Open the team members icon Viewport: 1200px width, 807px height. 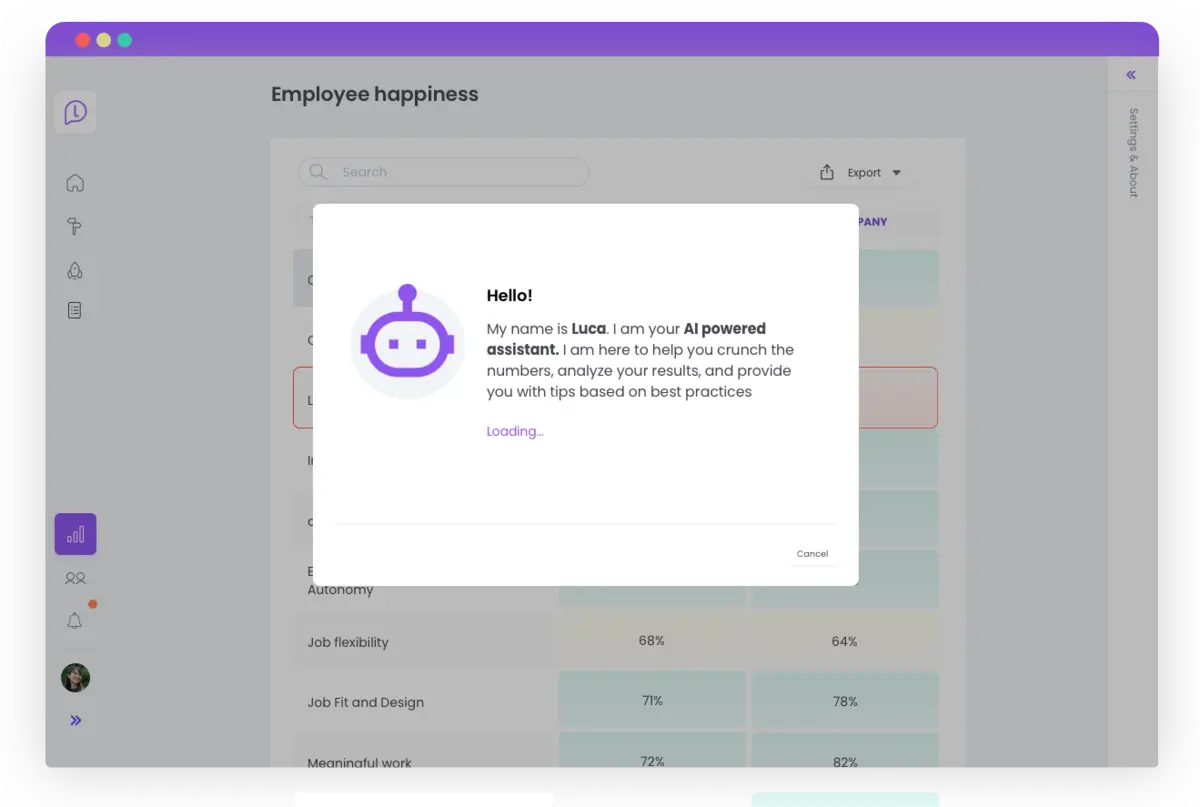(x=74, y=578)
